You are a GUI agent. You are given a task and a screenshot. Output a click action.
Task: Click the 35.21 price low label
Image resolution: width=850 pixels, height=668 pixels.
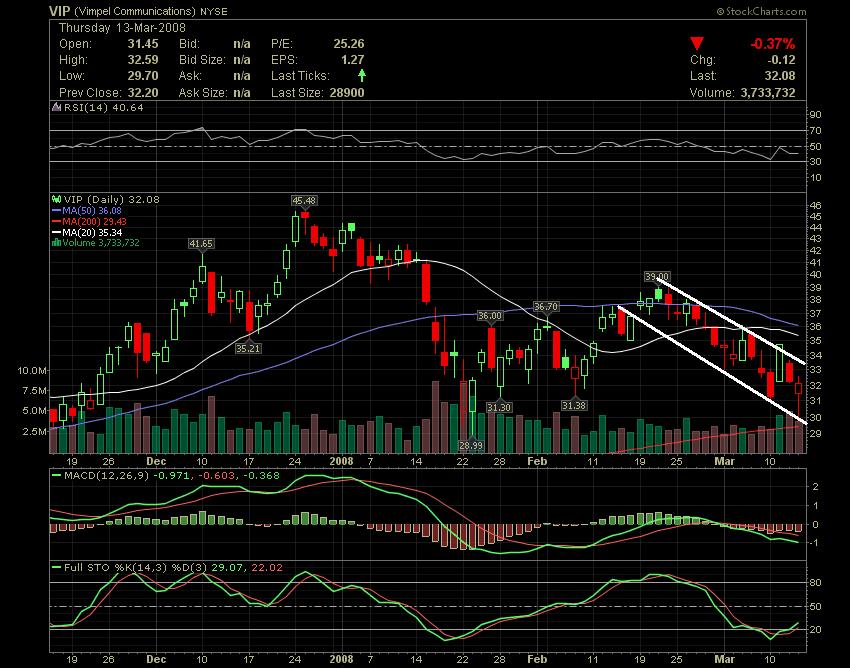(248, 349)
